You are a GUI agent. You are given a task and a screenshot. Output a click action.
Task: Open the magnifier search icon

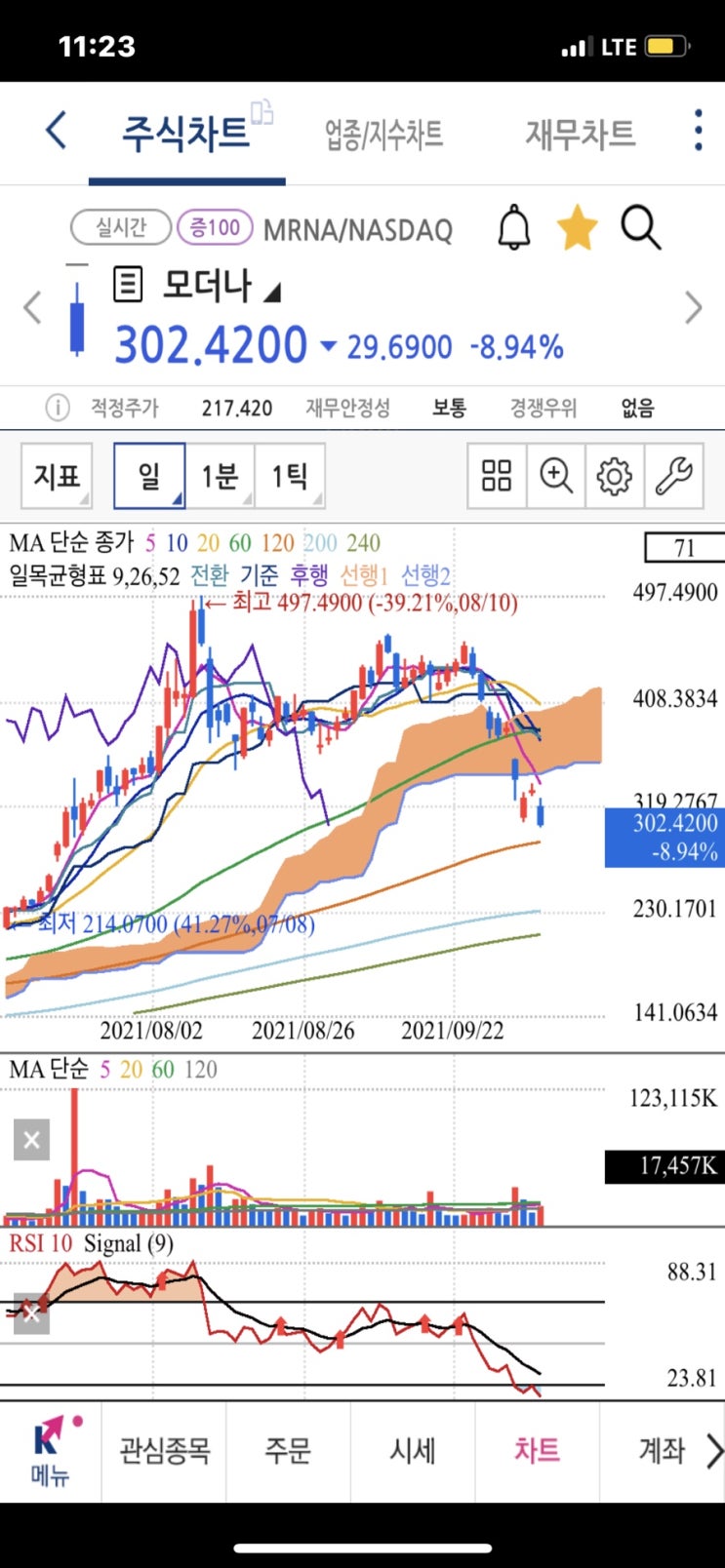coord(641,228)
